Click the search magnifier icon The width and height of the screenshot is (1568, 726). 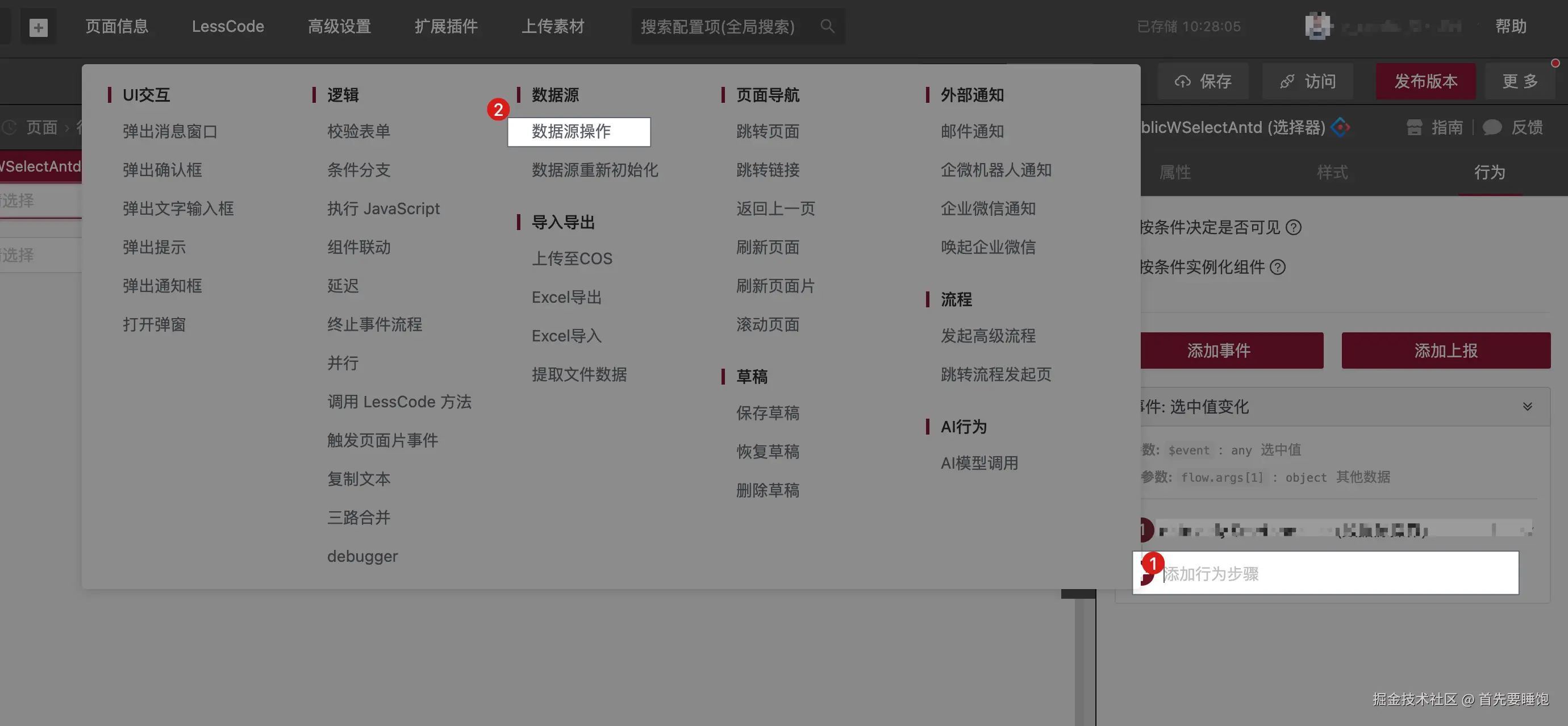[x=827, y=26]
